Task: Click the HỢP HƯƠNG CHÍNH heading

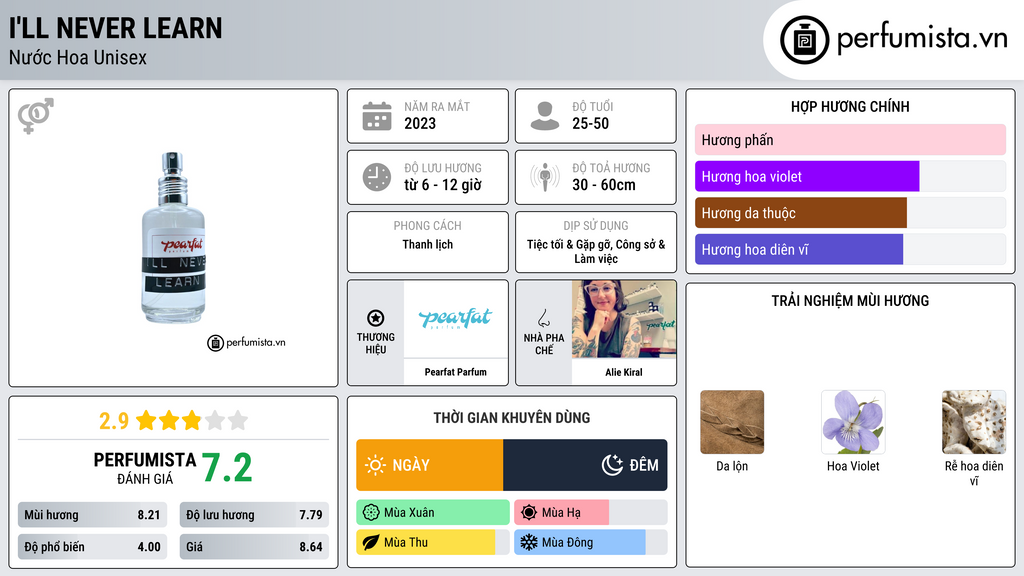Action: [850, 106]
